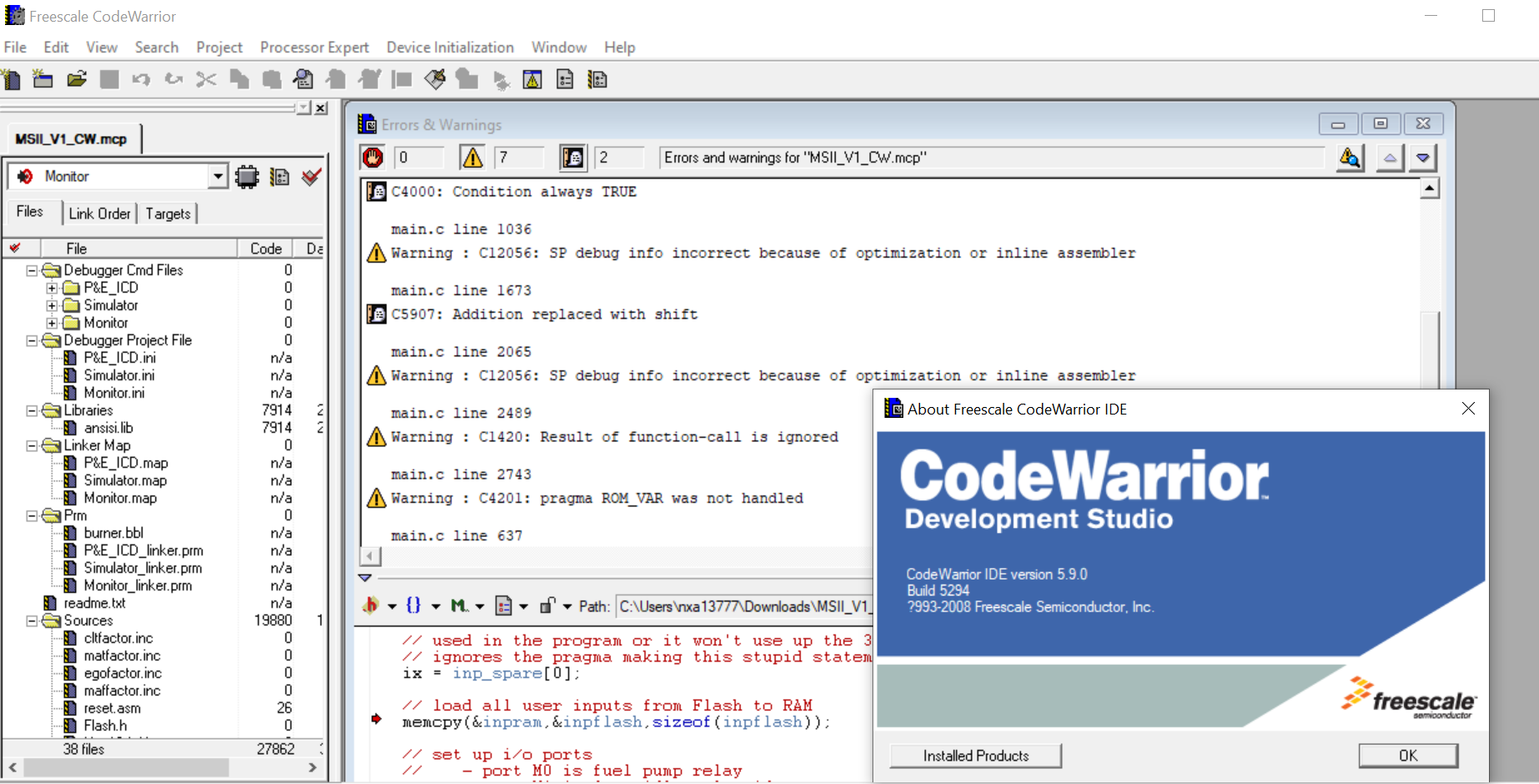Click the Open file folder icon
The height and width of the screenshot is (784, 1539).
(x=77, y=79)
